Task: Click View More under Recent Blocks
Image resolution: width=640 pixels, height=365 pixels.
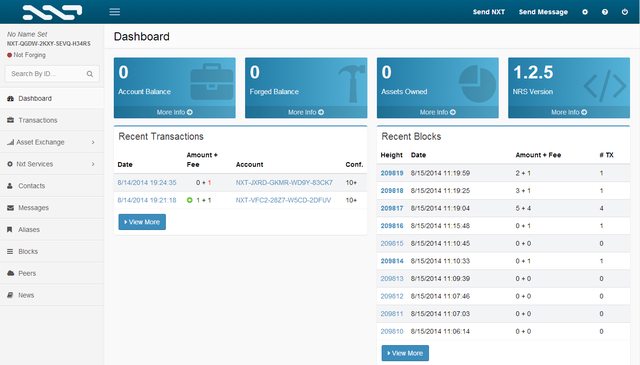Action: [405, 353]
